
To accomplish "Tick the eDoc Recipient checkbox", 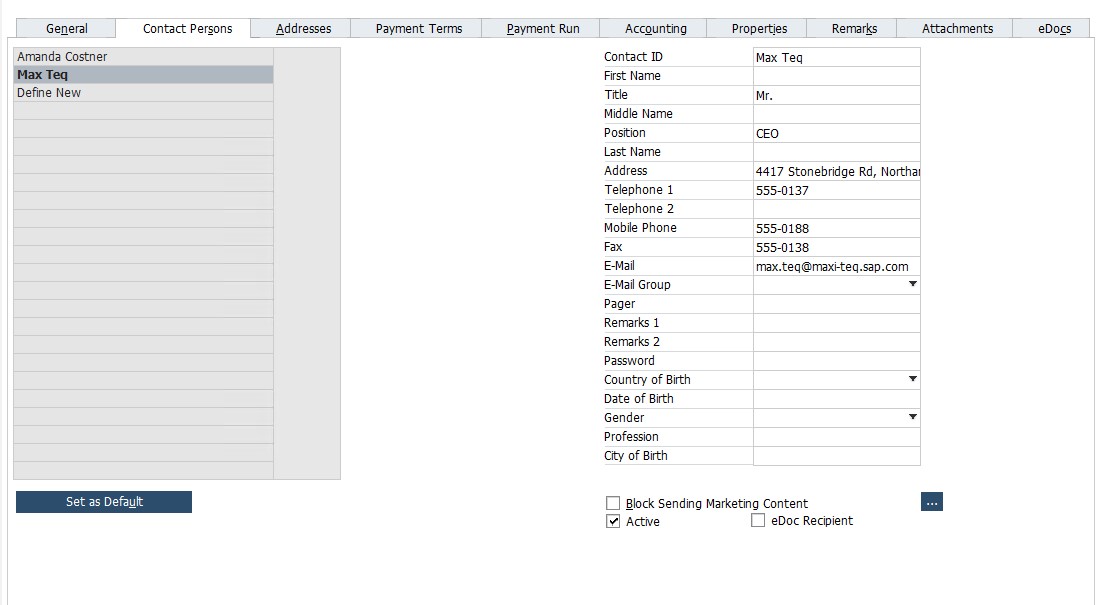I will coord(758,520).
